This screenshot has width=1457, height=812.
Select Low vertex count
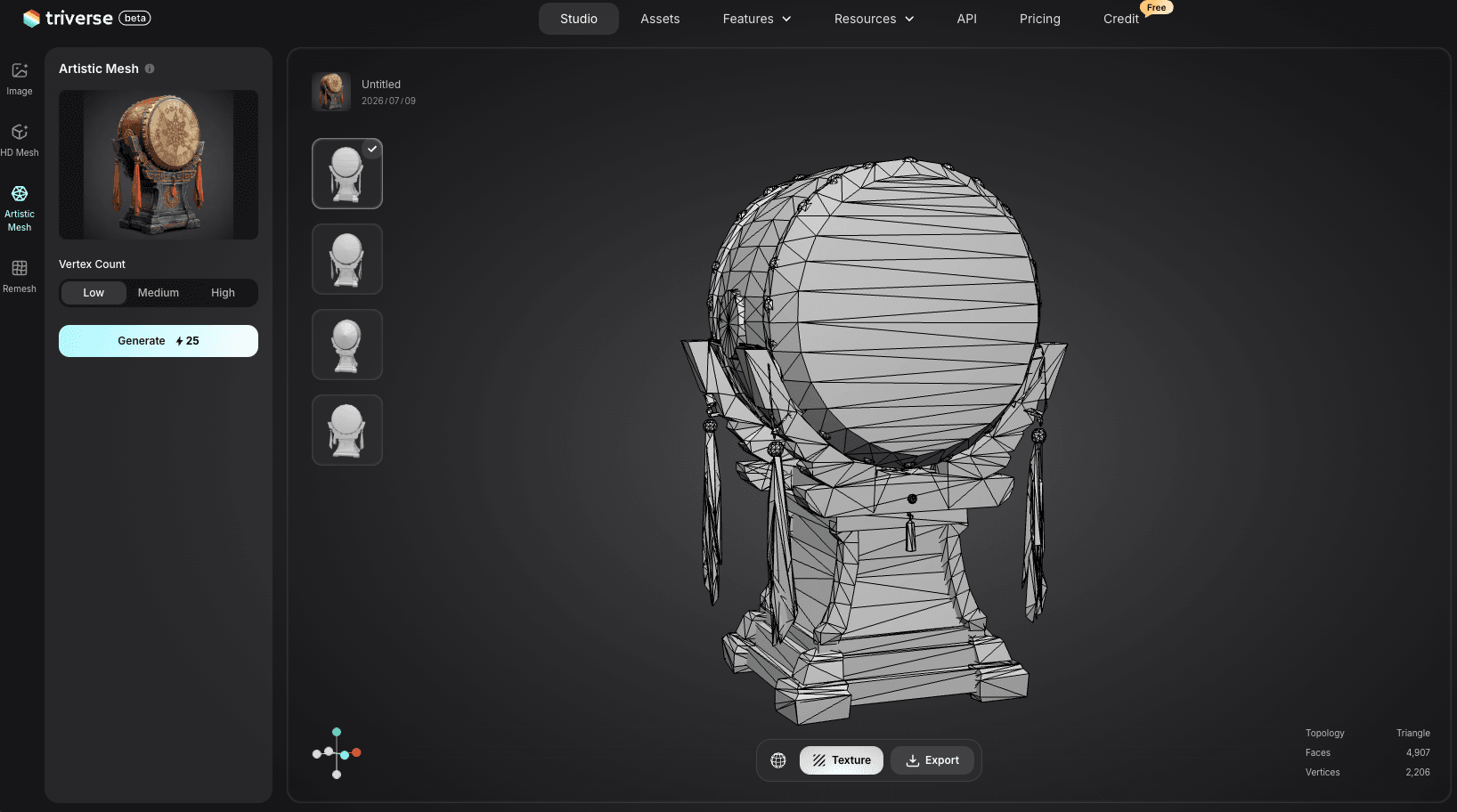[94, 293]
